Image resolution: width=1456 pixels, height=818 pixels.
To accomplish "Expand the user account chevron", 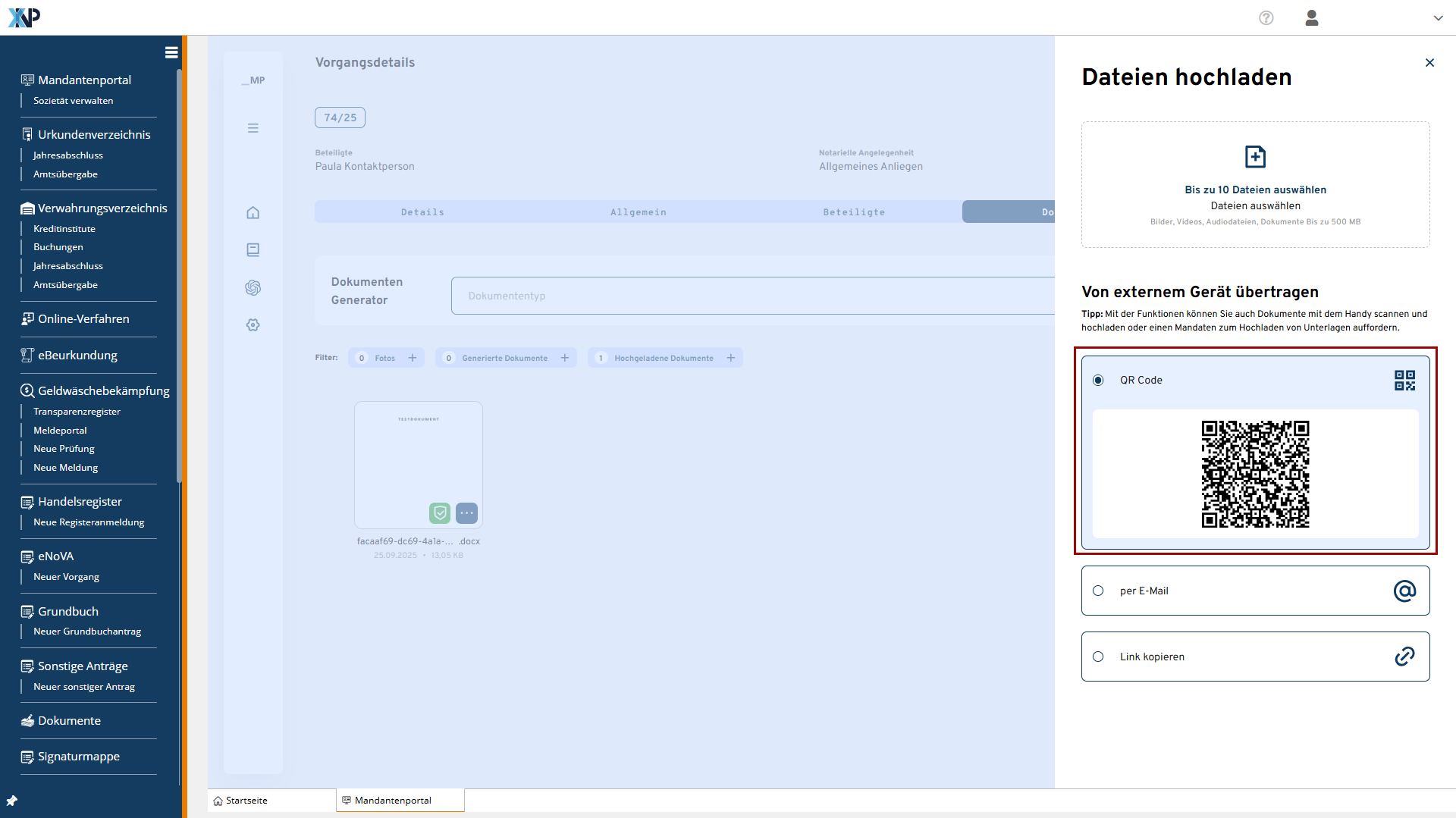I will [1438, 18].
